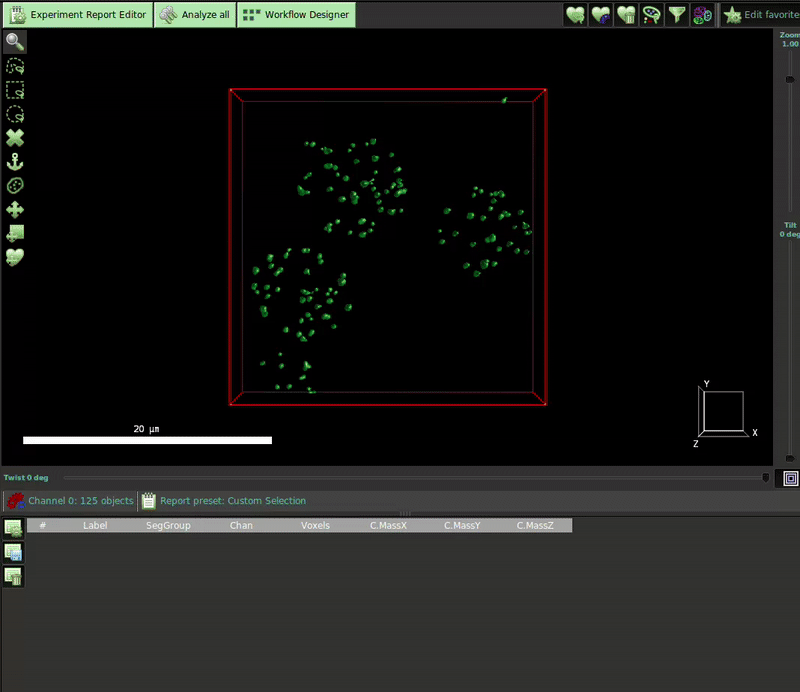The width and height of the screenshot is (800, 692).
Task: Select the dashed rectangle selection tool
Action: click(x=15, y=90)
